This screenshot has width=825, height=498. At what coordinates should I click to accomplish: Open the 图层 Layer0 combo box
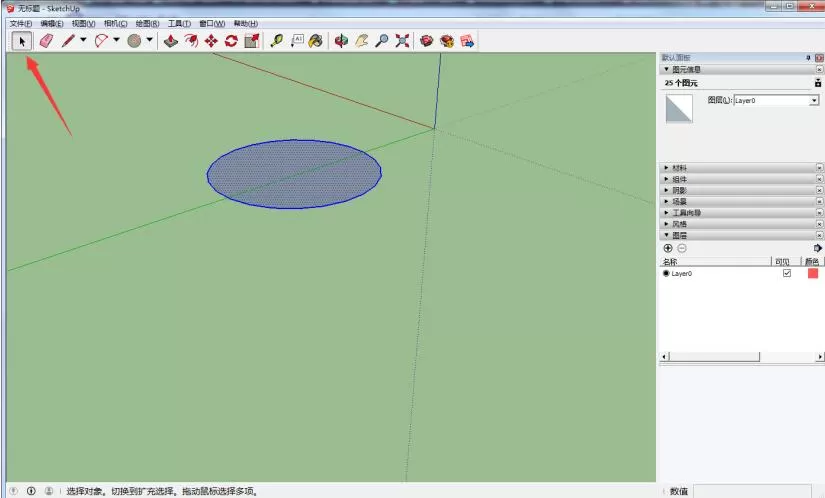(x=777, y=100)
